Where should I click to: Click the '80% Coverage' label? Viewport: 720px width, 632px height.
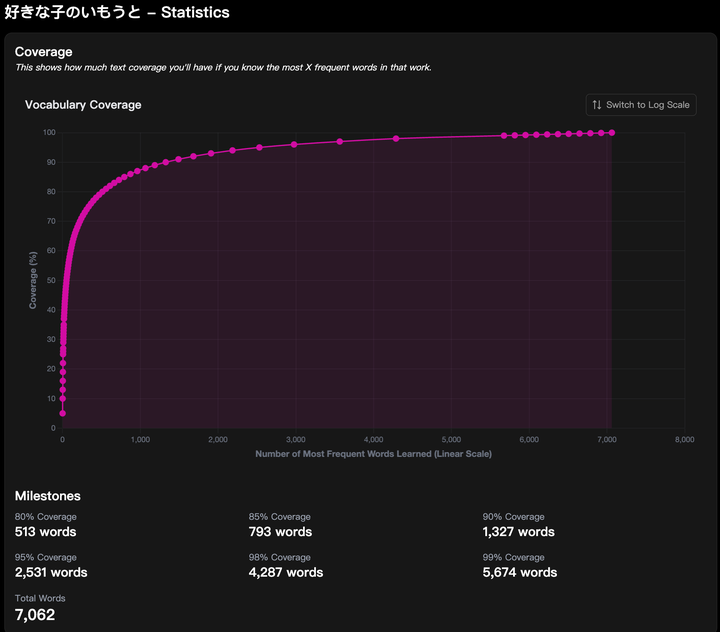coord(45,517)
